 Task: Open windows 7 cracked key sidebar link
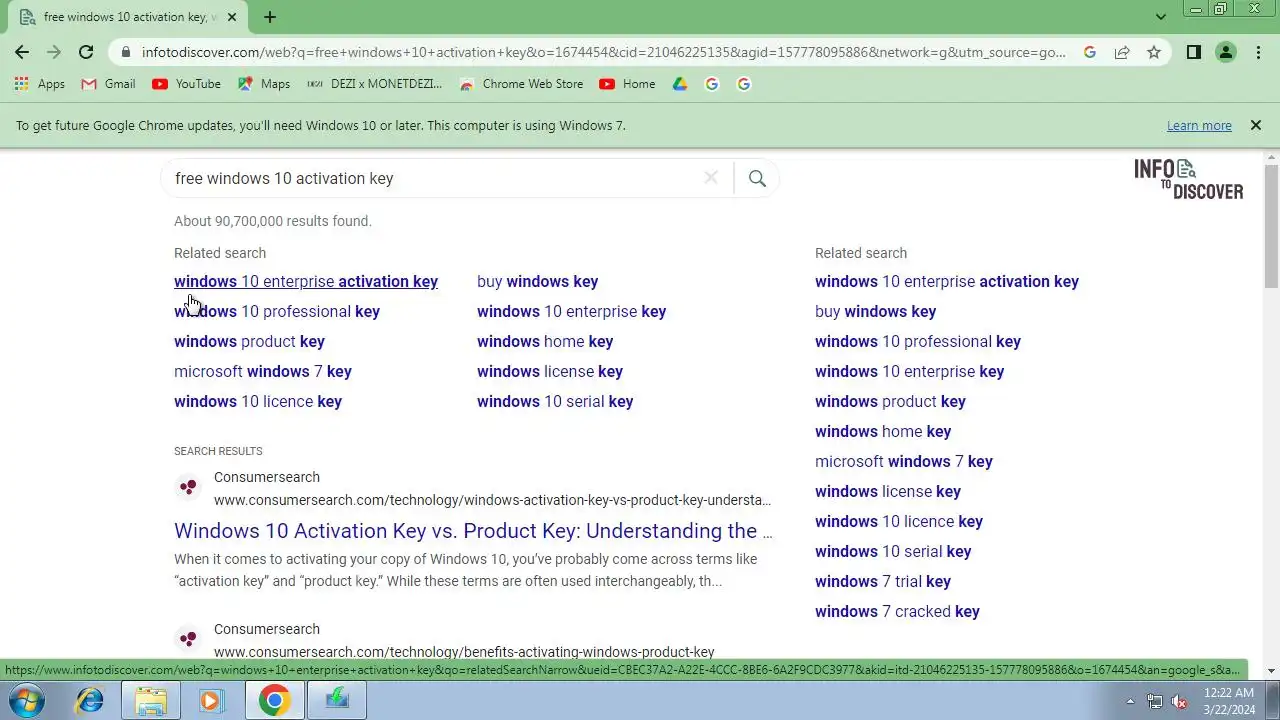897,612
